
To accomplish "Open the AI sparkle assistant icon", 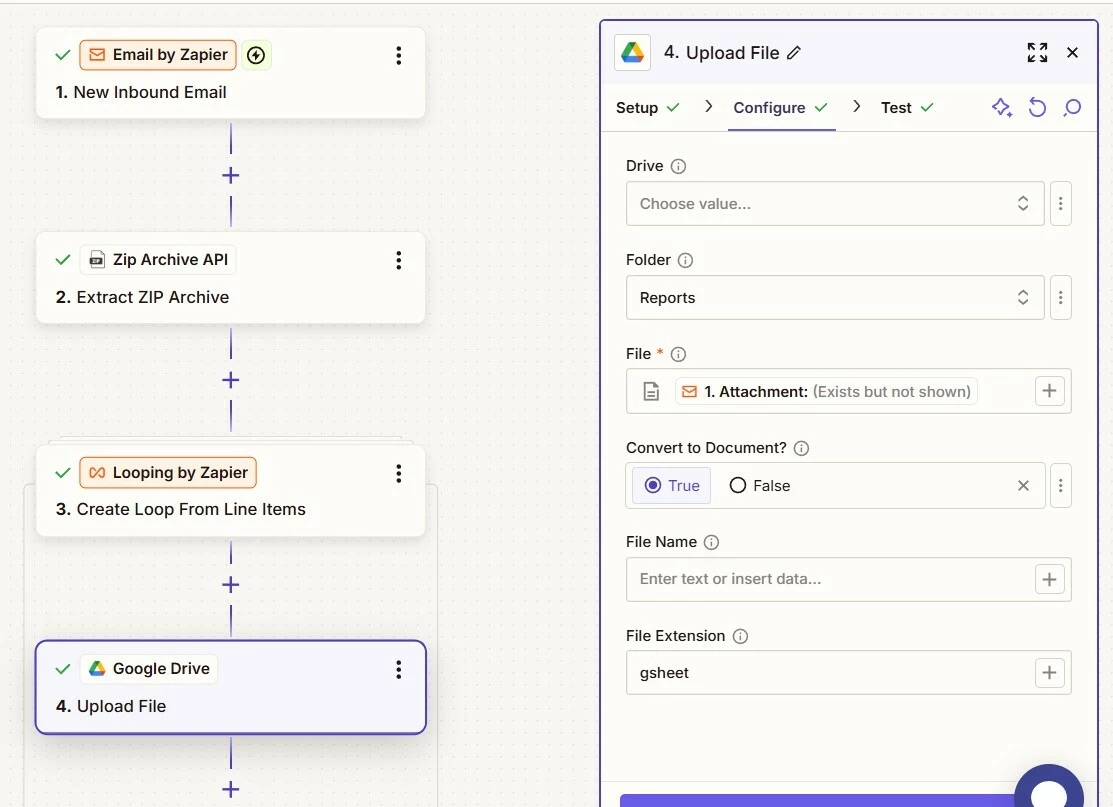I will click(x=1002, y=108).
